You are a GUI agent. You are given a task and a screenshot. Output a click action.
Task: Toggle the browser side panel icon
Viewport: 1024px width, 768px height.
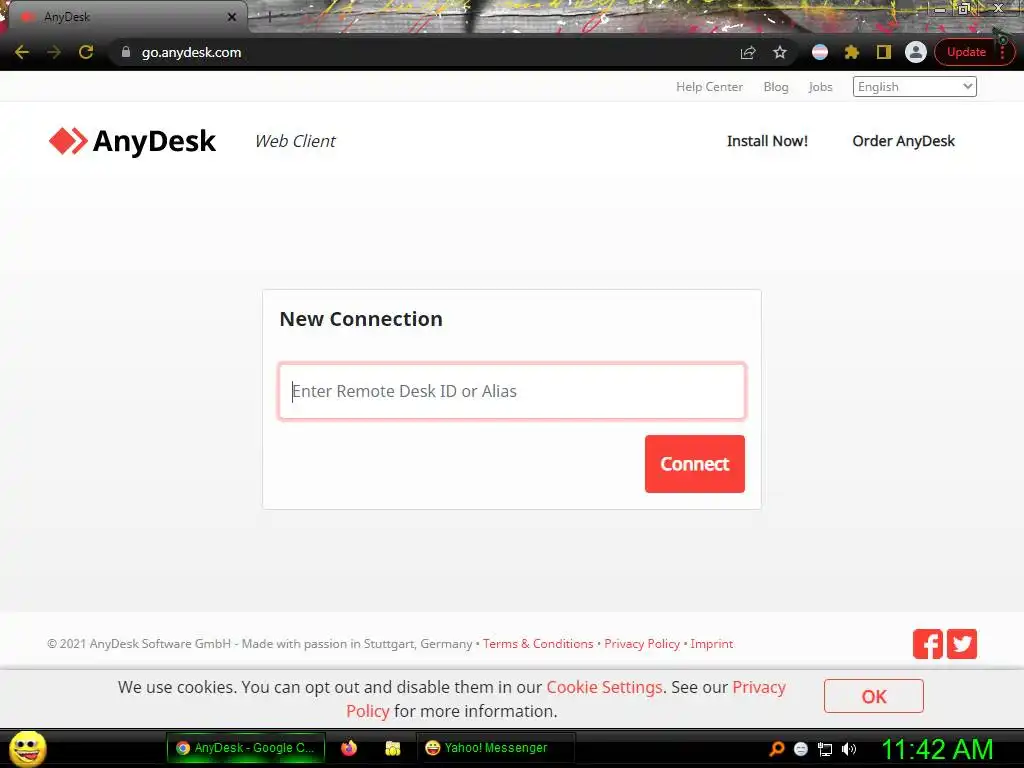pos(884,52)
